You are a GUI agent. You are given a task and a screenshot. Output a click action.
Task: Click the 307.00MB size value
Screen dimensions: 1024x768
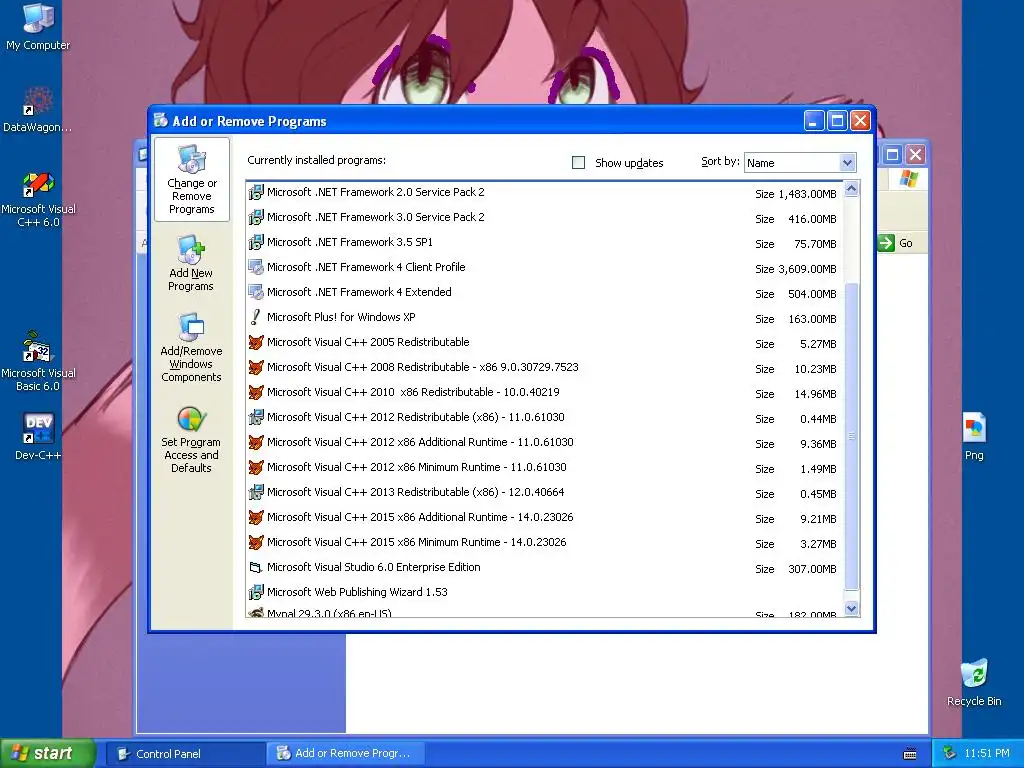(x=812, y=569)
